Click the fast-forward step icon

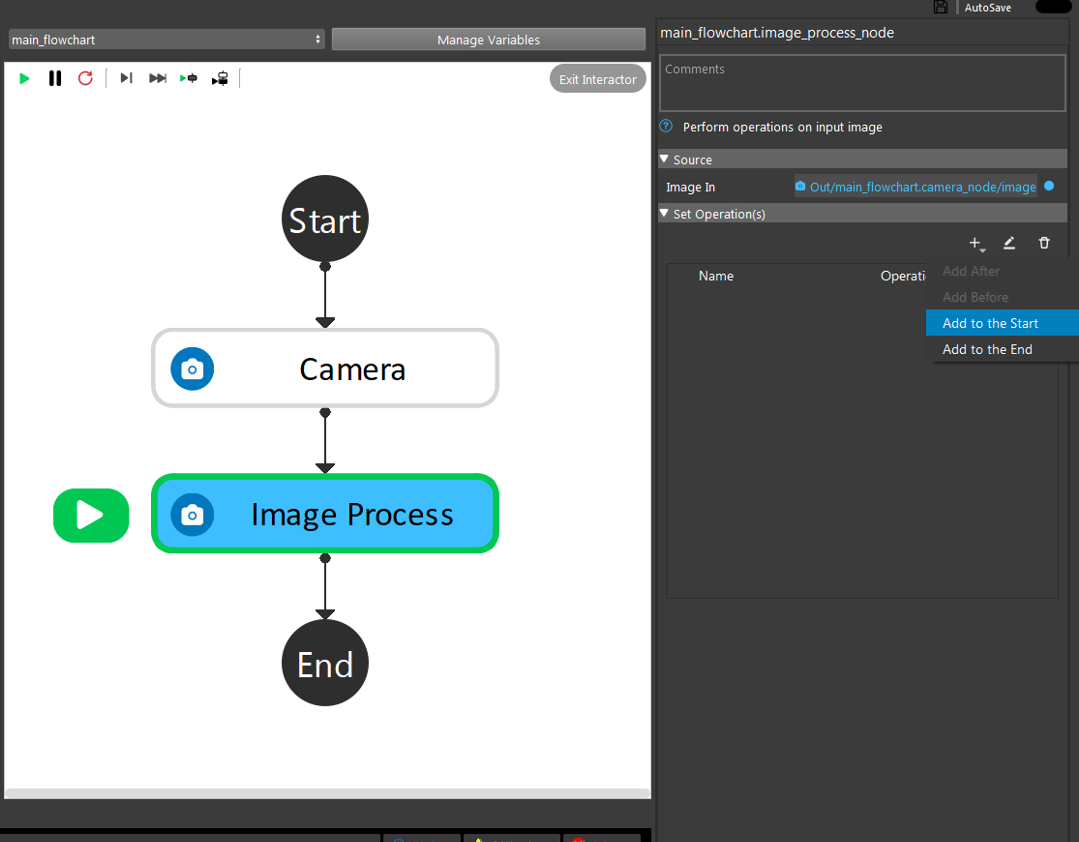coord(158,78)
